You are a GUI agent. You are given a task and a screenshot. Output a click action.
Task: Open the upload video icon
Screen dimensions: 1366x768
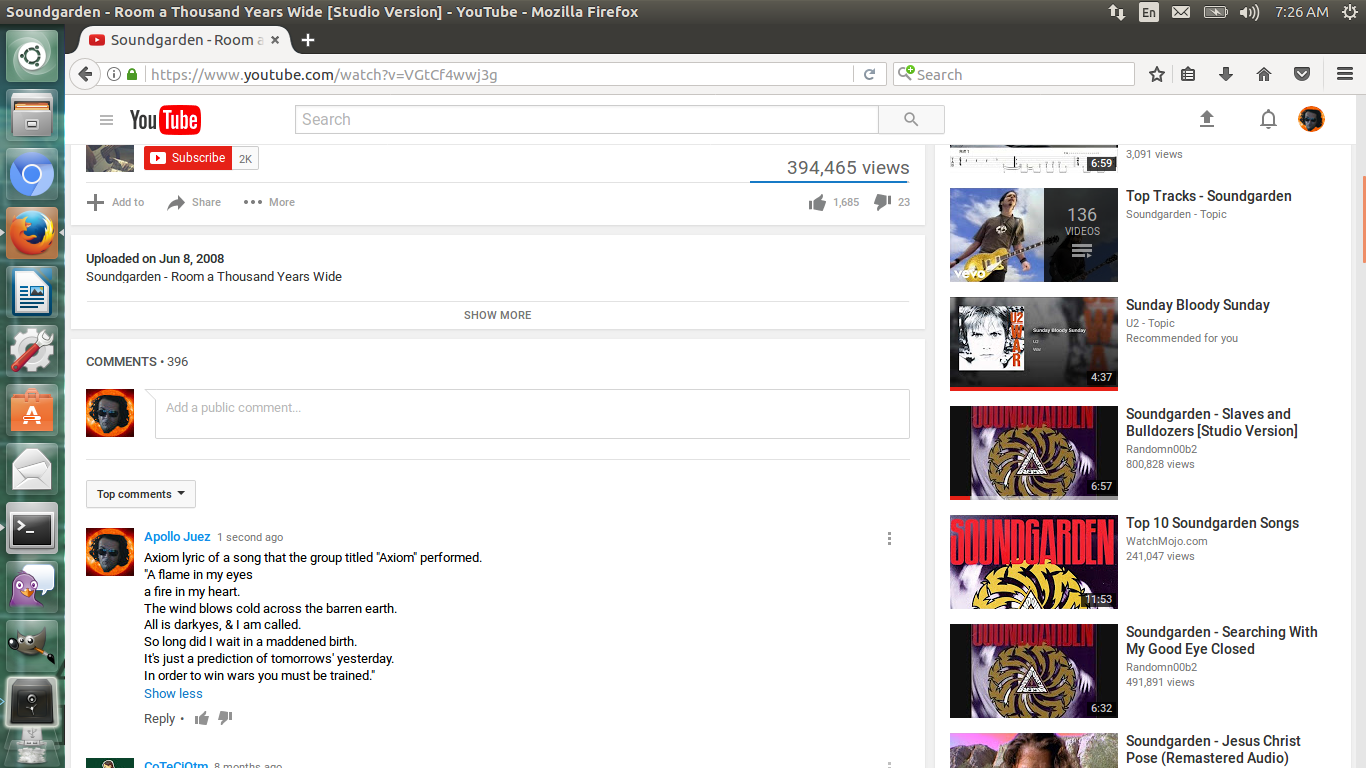click(x=1207, y=119)
